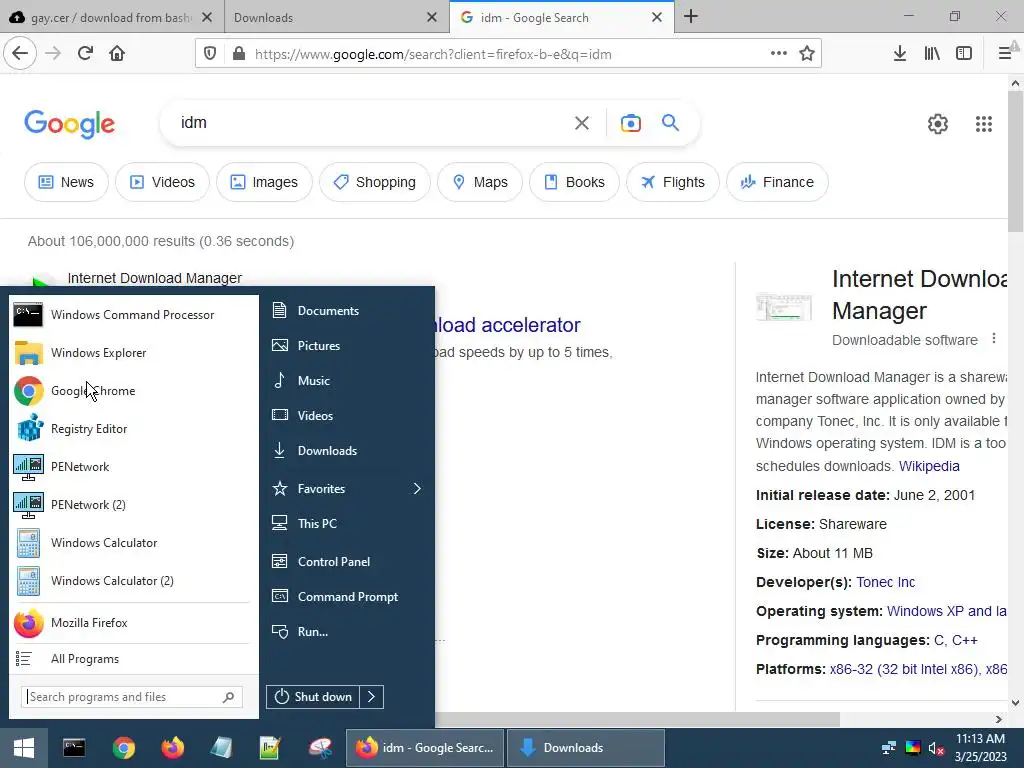Open Firefox downloads panel arrow
This screenshot has height=768, width=1024.
click(x=900, y=54)
